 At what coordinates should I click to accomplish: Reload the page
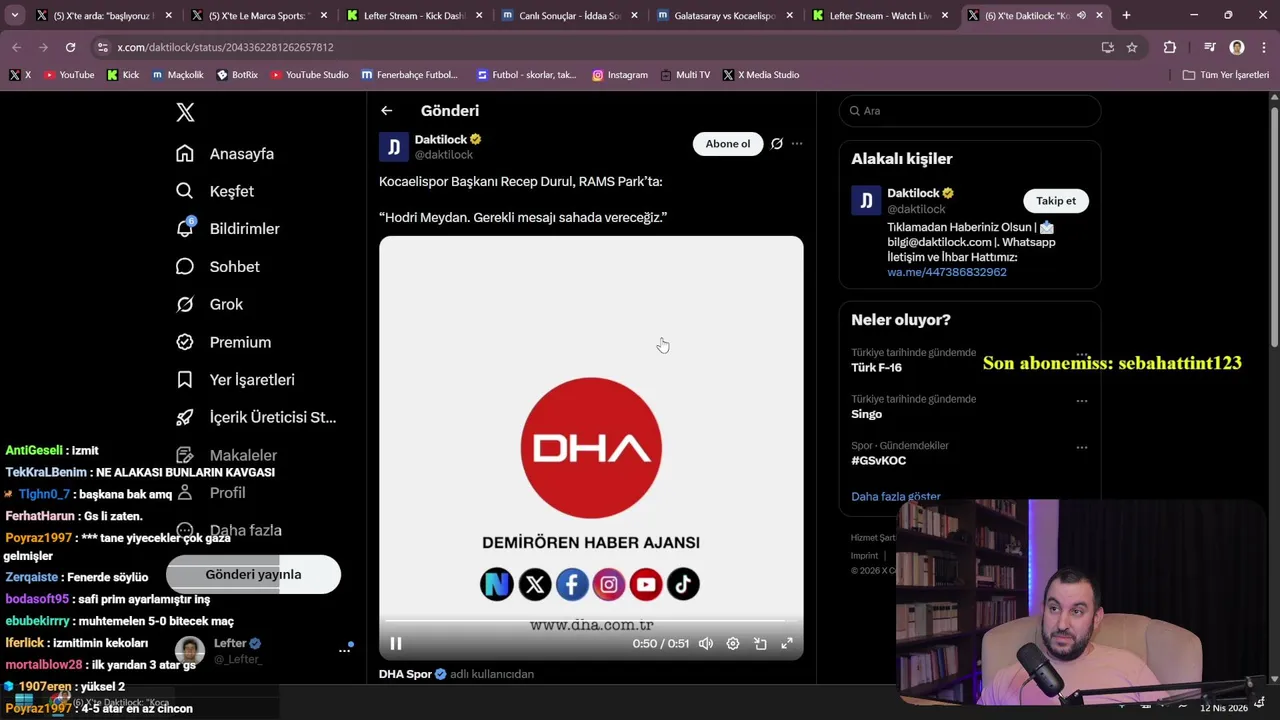[70, 47]
